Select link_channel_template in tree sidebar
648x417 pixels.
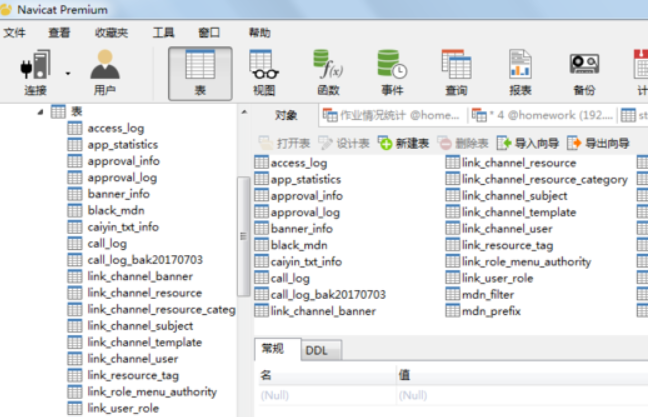click(x=145, y=342)
